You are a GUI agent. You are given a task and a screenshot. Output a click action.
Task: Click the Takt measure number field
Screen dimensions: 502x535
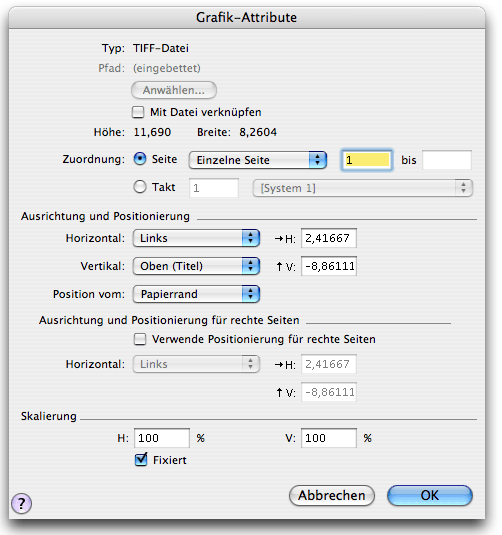(x=214, y=188)
